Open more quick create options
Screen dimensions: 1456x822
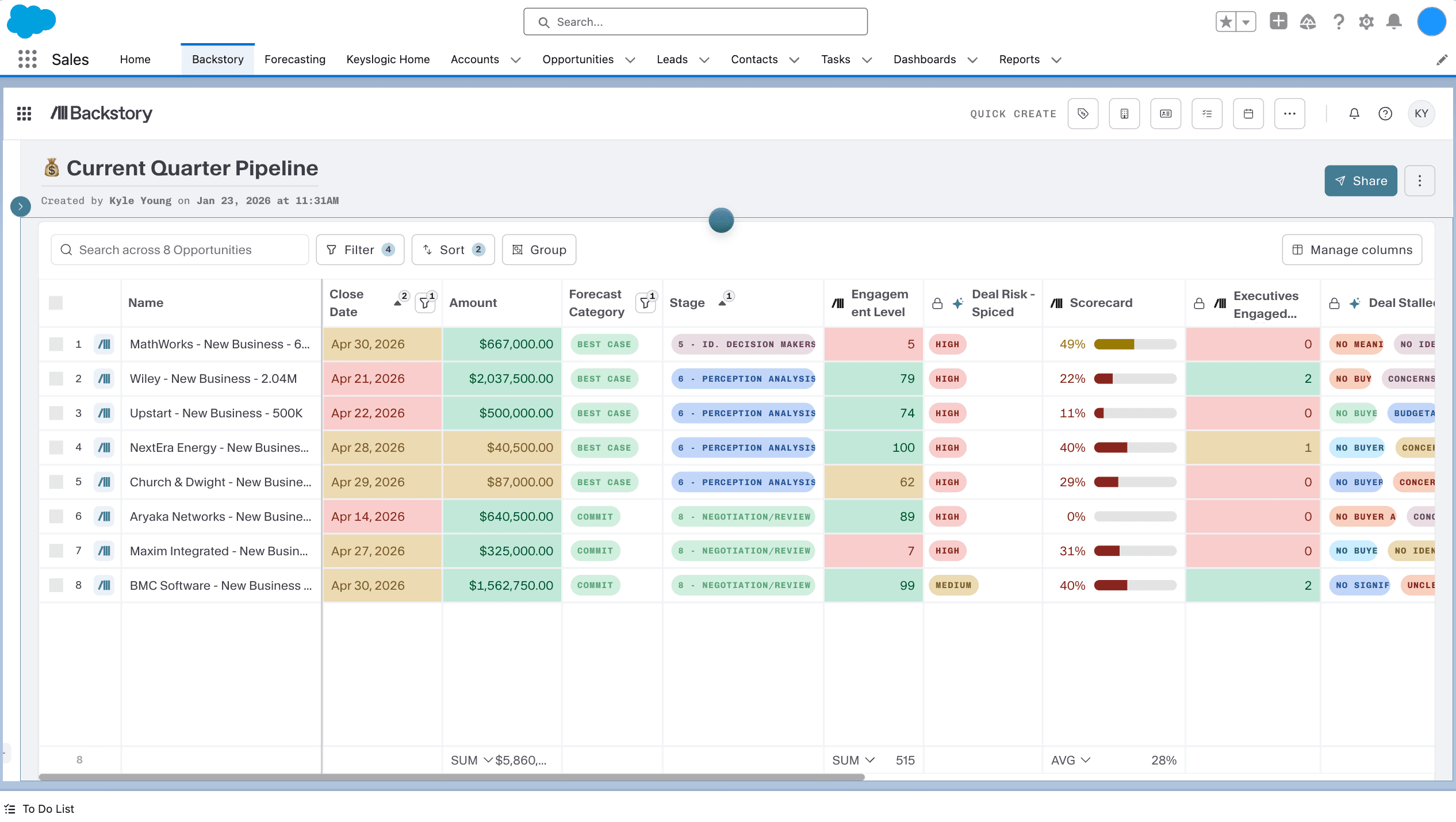(x=1290, y=113)
